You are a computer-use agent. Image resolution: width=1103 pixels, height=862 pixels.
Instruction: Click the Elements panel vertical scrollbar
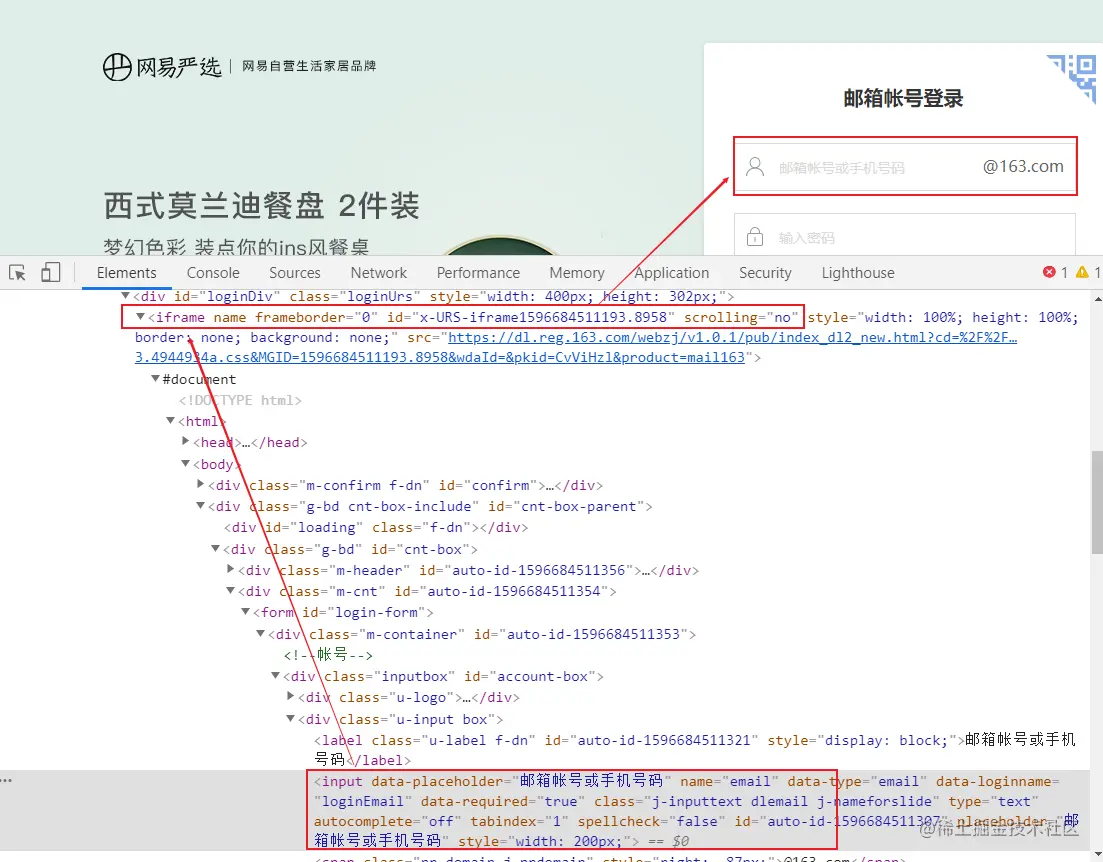point(1097,502)
